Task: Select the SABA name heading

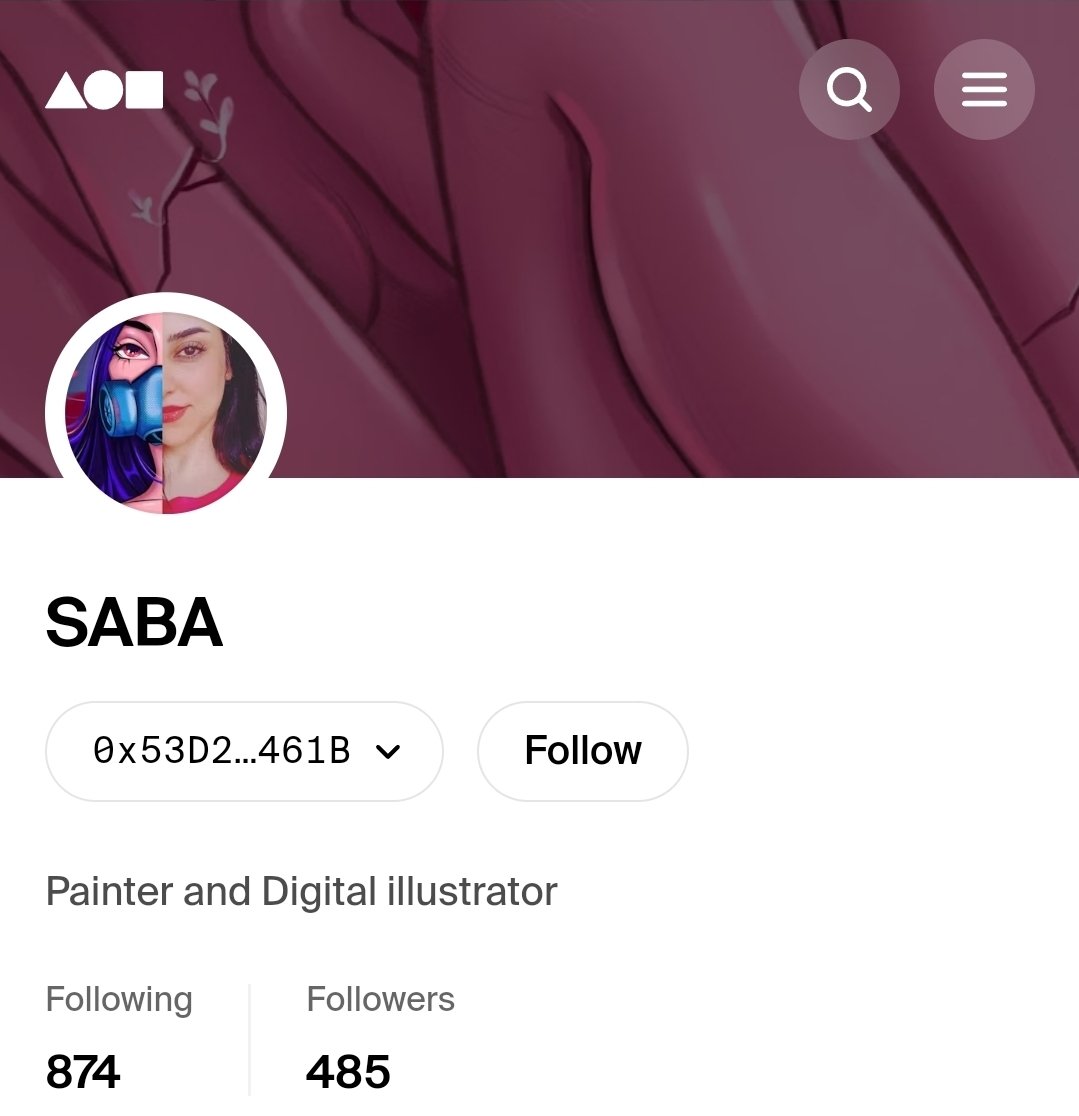Action: click(x=134, y=623)
